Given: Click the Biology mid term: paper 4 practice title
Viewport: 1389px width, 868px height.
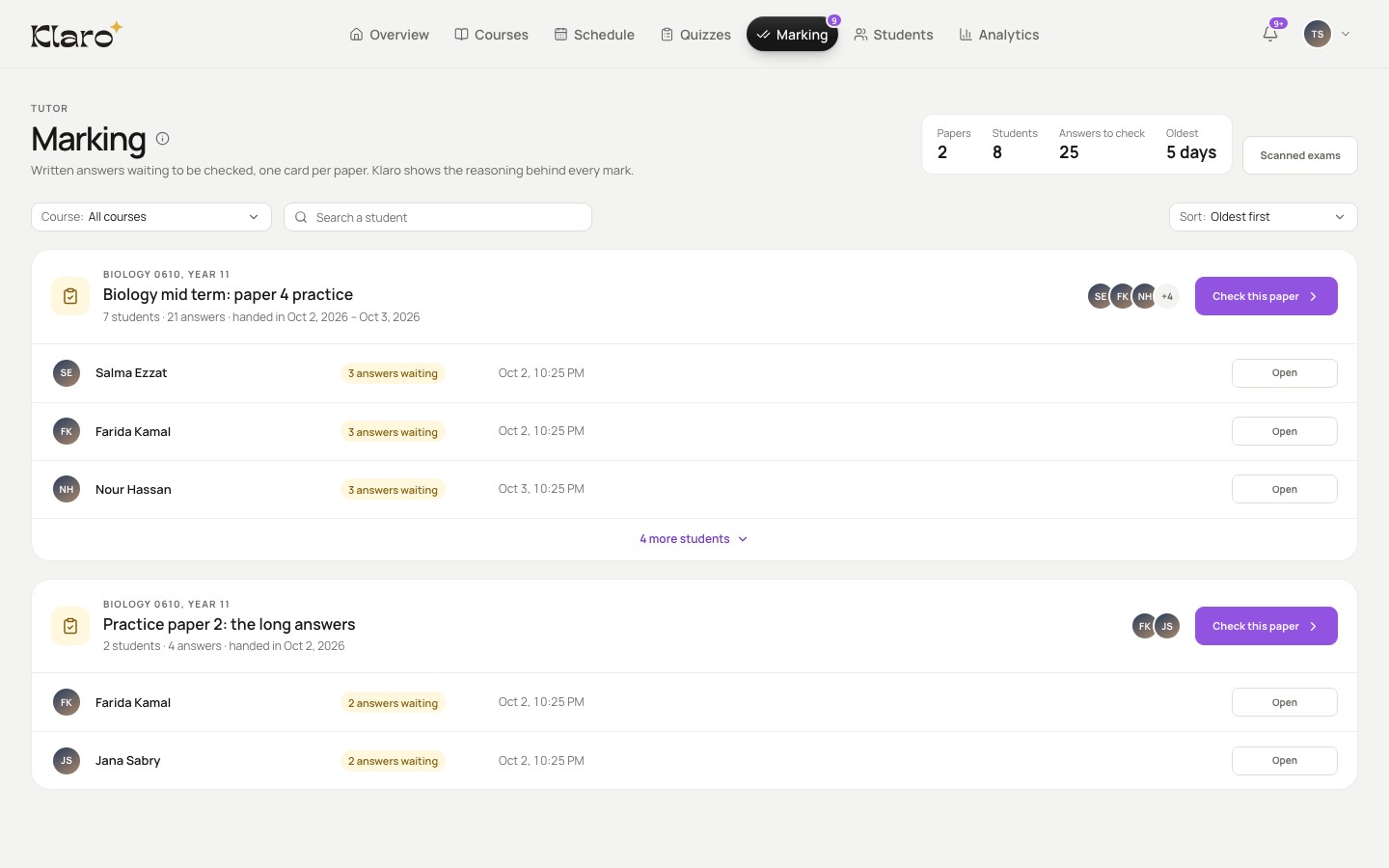Looking at the screenshot, I should (228, 294).
